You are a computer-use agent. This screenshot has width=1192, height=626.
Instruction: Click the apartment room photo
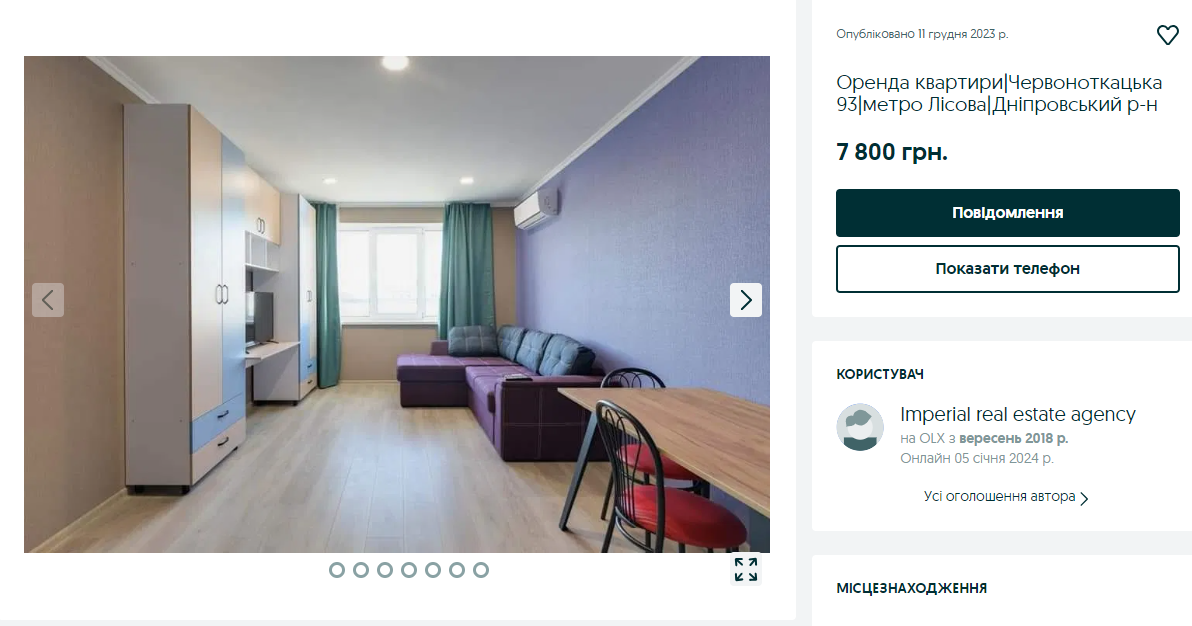(x=397, y=304)
